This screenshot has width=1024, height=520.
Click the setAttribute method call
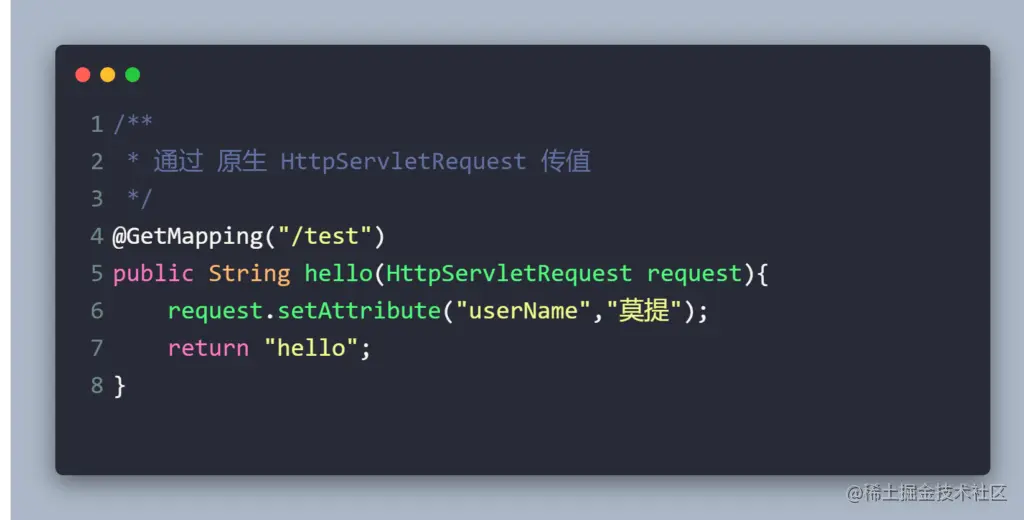(x=359, y=311)
